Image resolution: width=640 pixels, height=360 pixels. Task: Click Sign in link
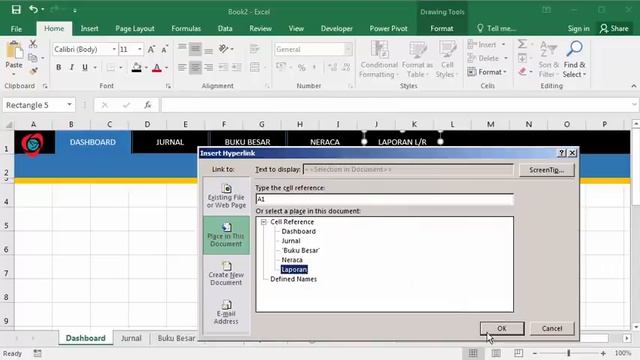[x=578, y=29]
